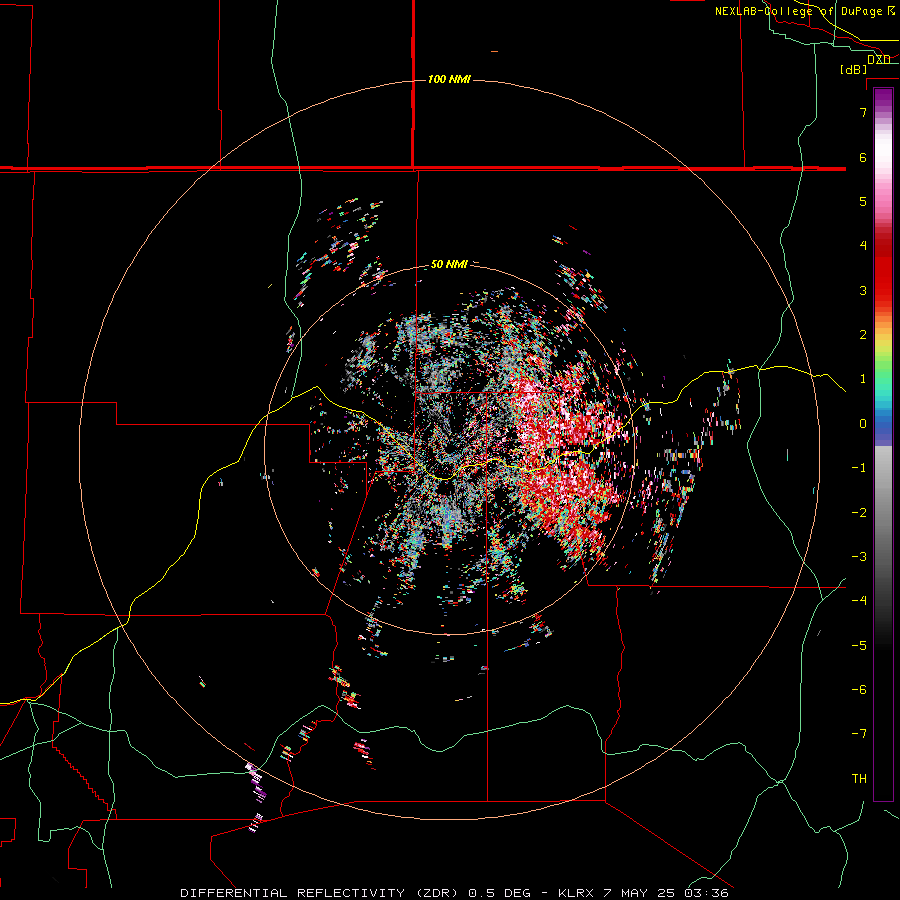This screenshot has height=900, width=900.
Task: Click the TH label on the scale
Action: pyautogui.click(x=859, y=779)
